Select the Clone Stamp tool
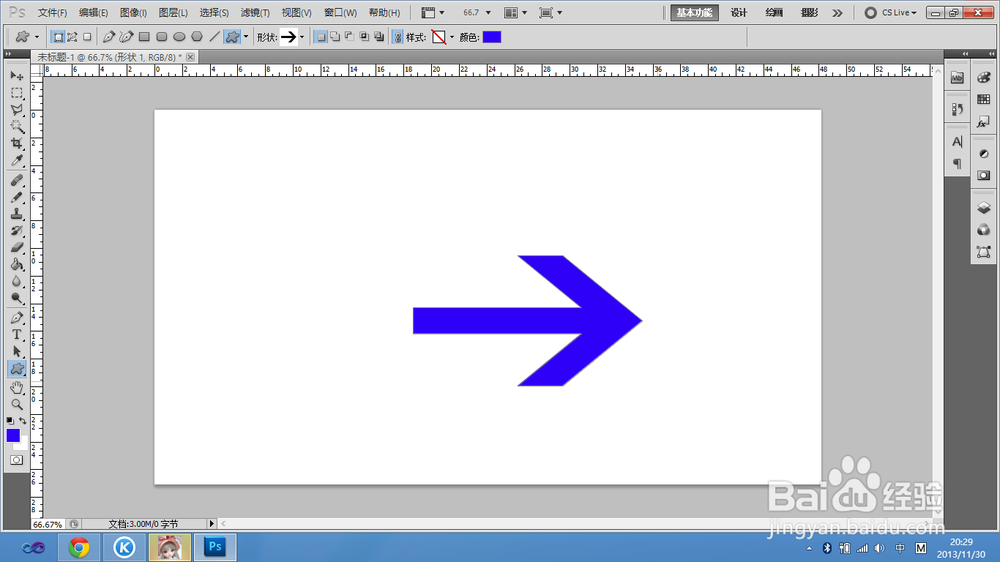 click(17, 214)
